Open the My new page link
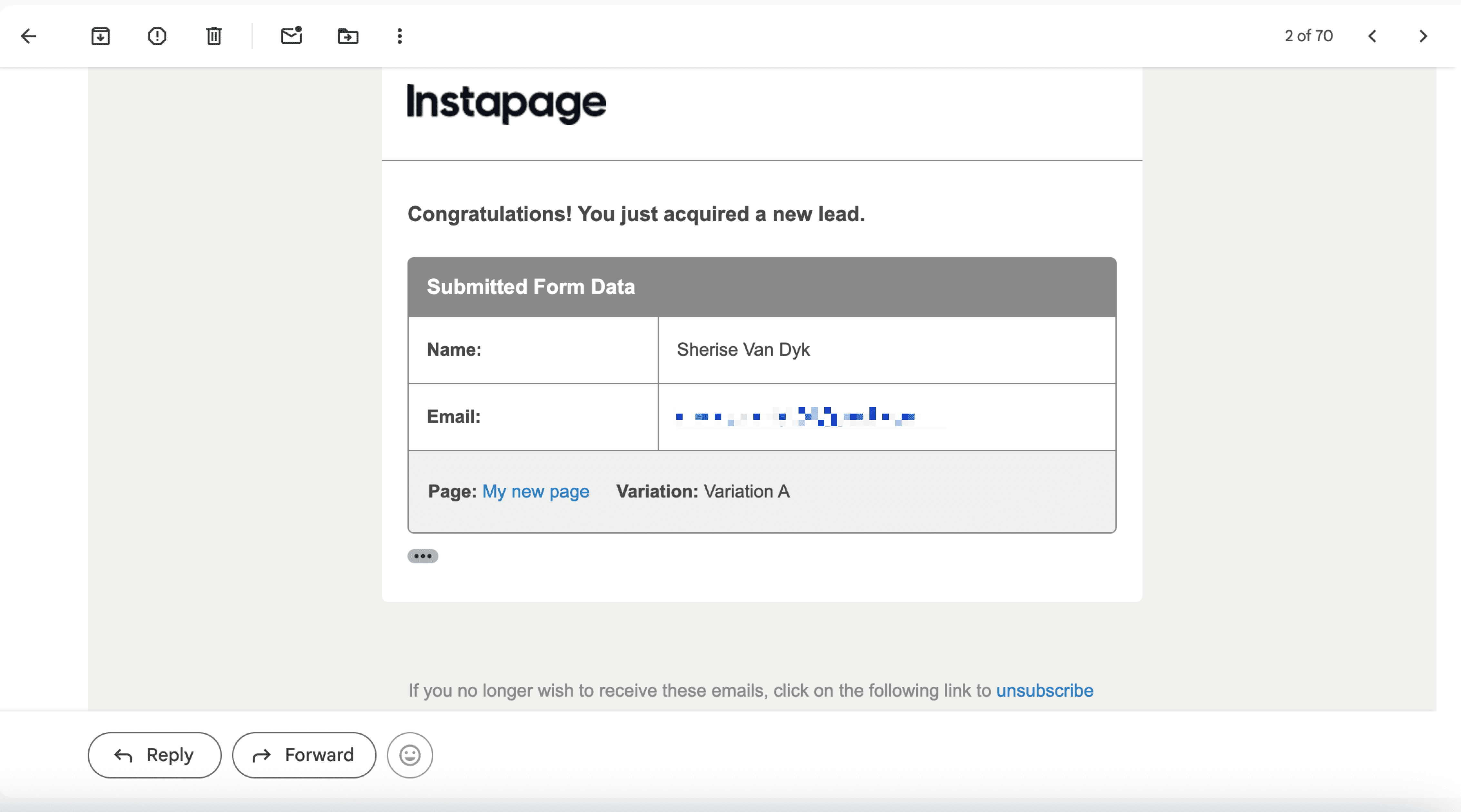 (x=535, y=492)
